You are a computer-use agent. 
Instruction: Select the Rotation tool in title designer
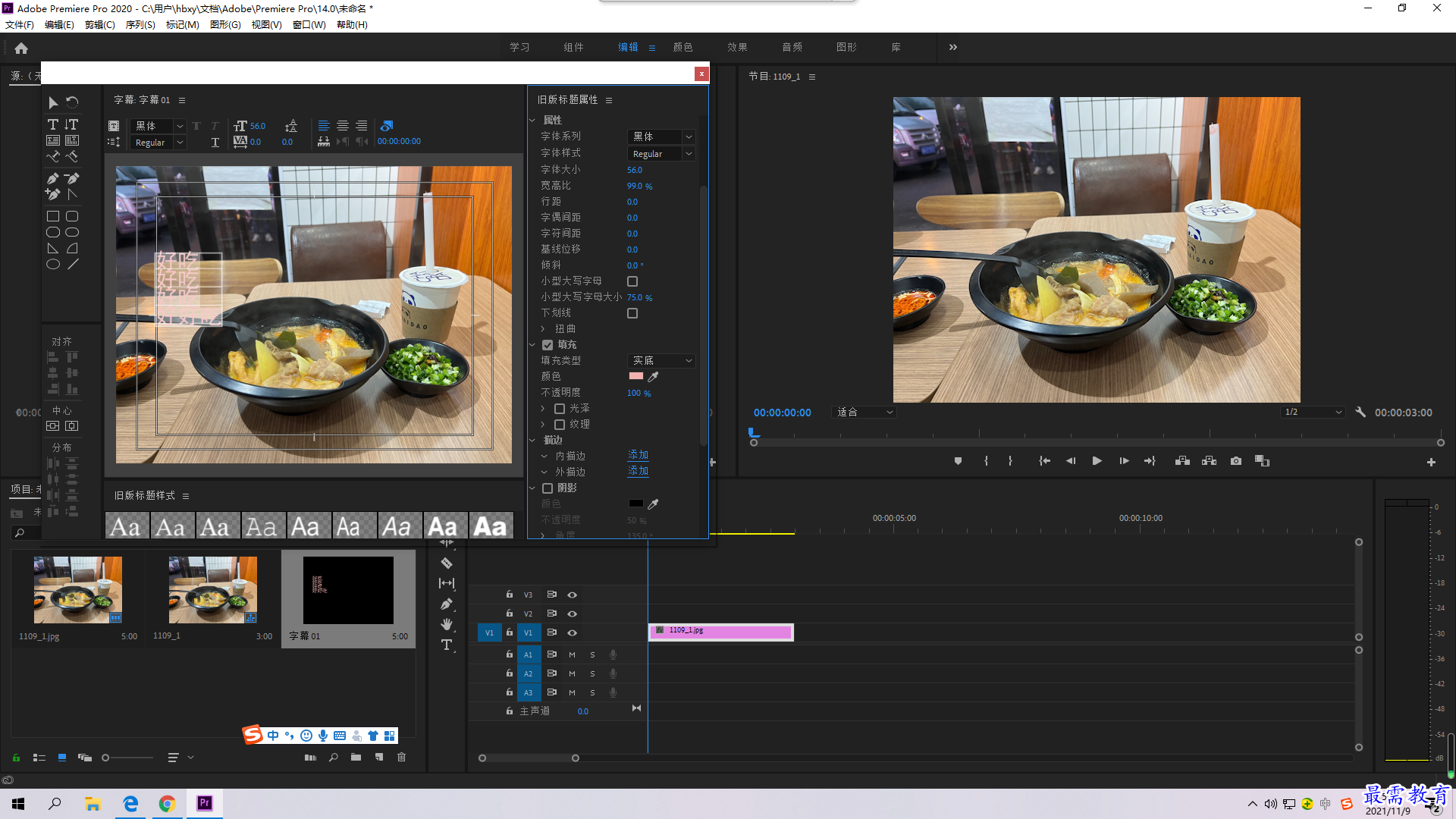coord(72,102)
